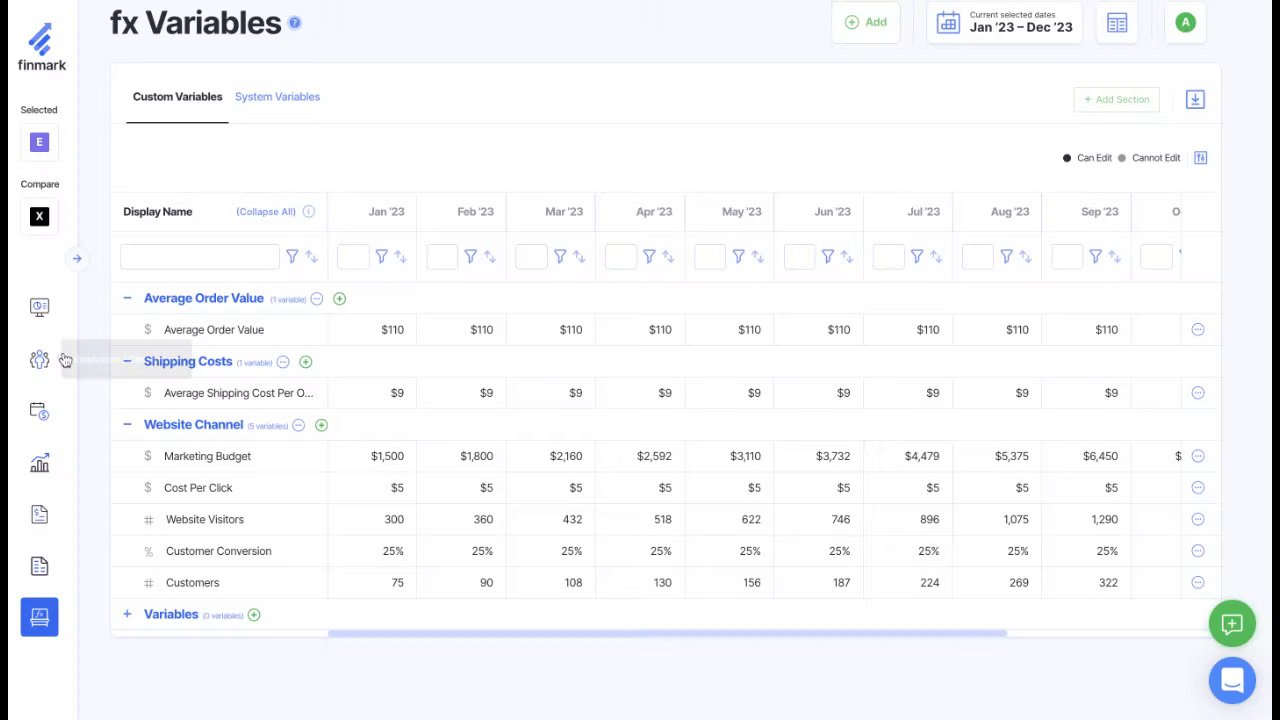Switch to the System Variables tab
1280x720 pixels.
277,97
